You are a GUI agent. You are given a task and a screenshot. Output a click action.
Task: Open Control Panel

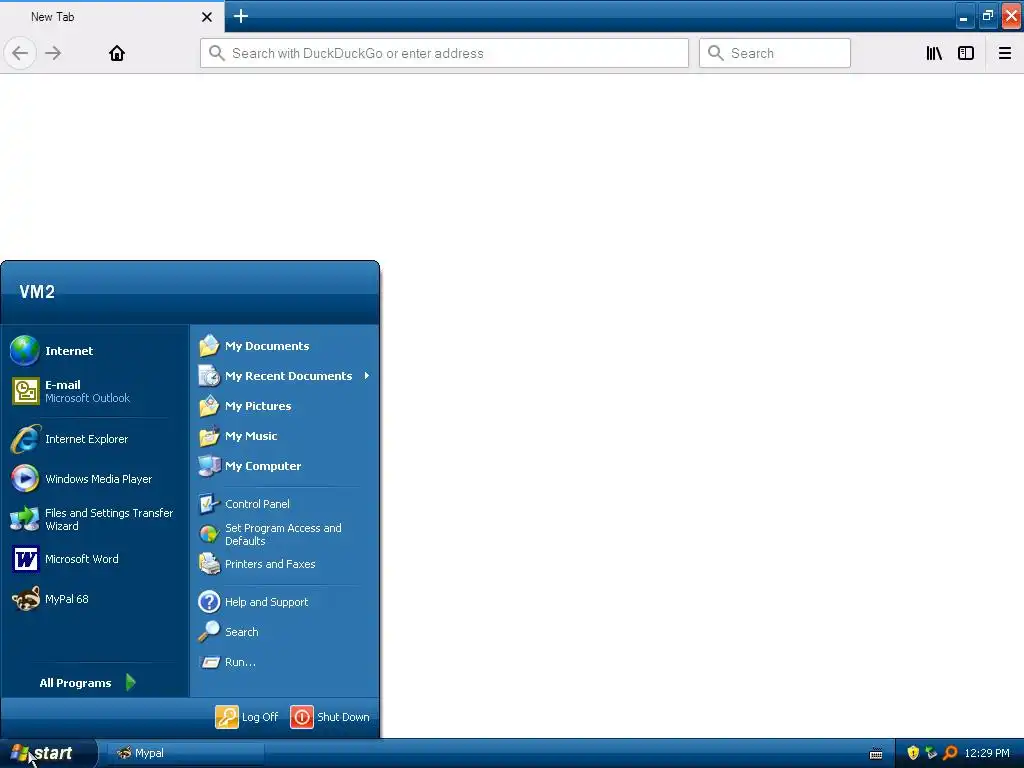coord(285,504)
